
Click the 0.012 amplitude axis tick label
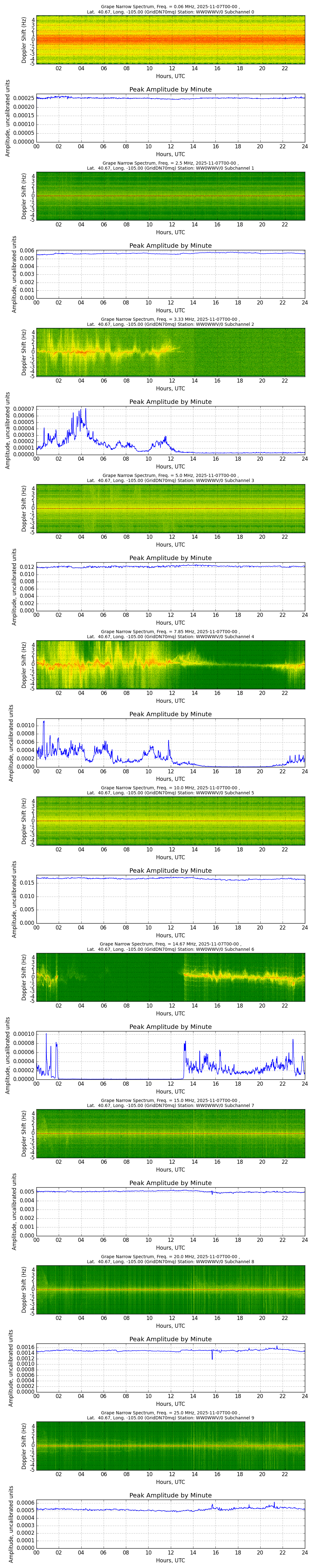point(27,567)
